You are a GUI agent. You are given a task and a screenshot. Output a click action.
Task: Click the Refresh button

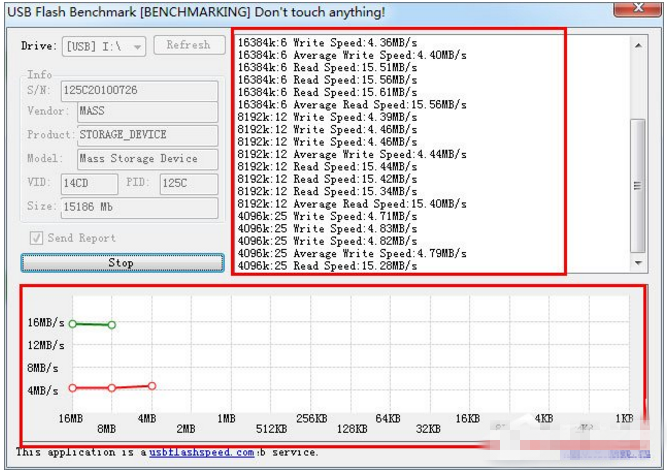(x=189, y=45)
